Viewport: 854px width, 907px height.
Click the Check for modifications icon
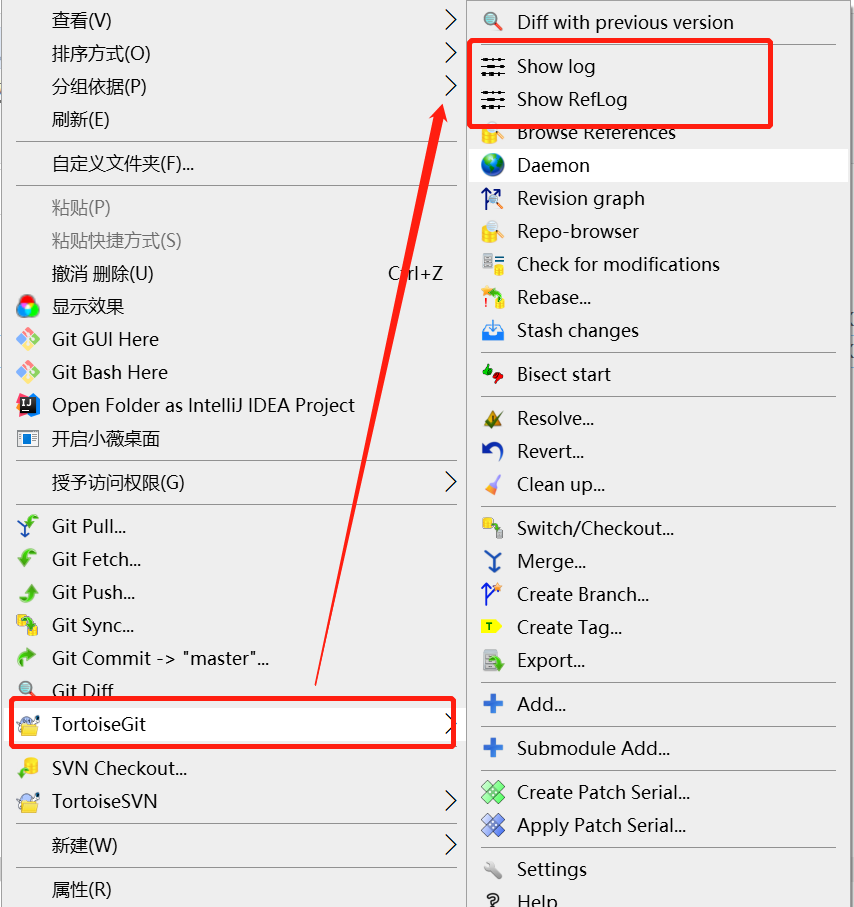pyautogui.click(x=493, y=264)
